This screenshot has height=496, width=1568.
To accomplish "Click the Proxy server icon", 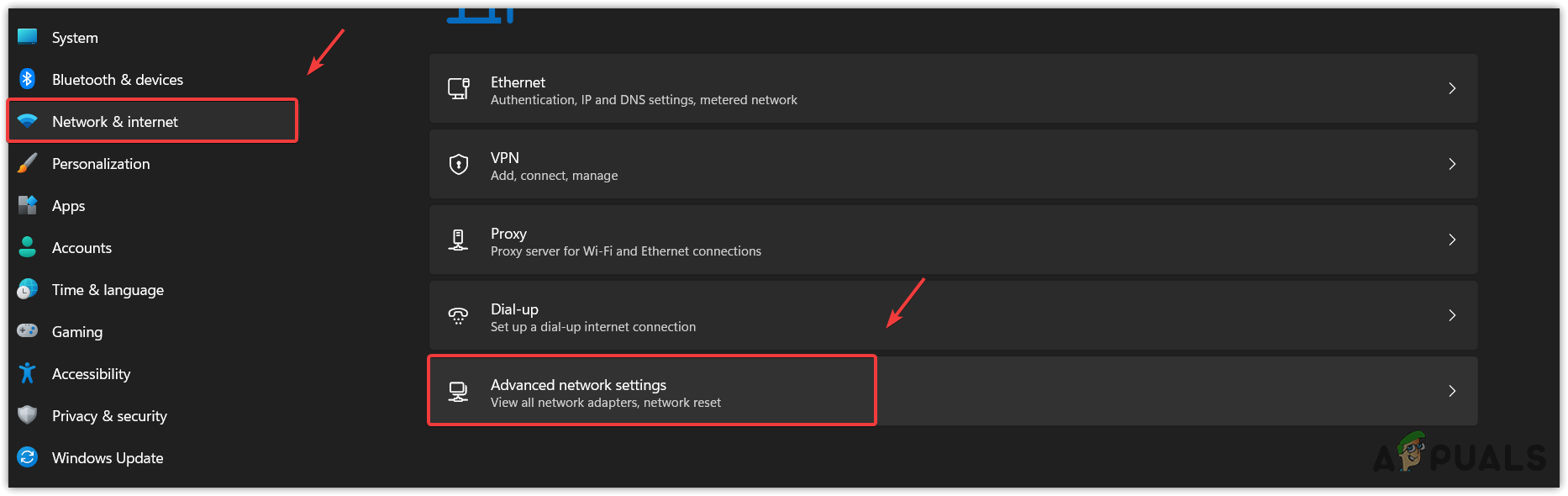I will [459, 240].
